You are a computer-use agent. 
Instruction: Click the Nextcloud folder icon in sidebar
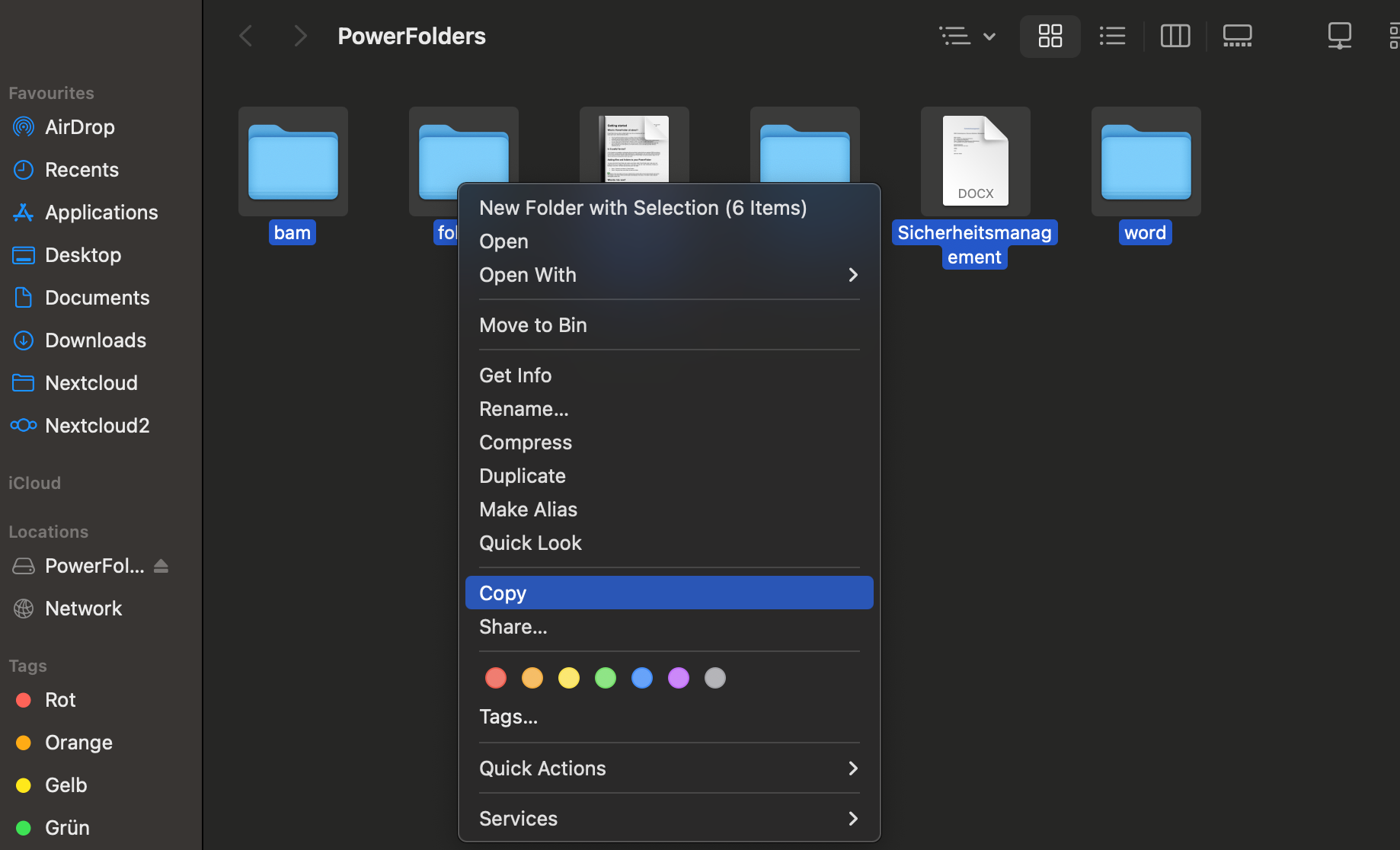click(24, 383)
